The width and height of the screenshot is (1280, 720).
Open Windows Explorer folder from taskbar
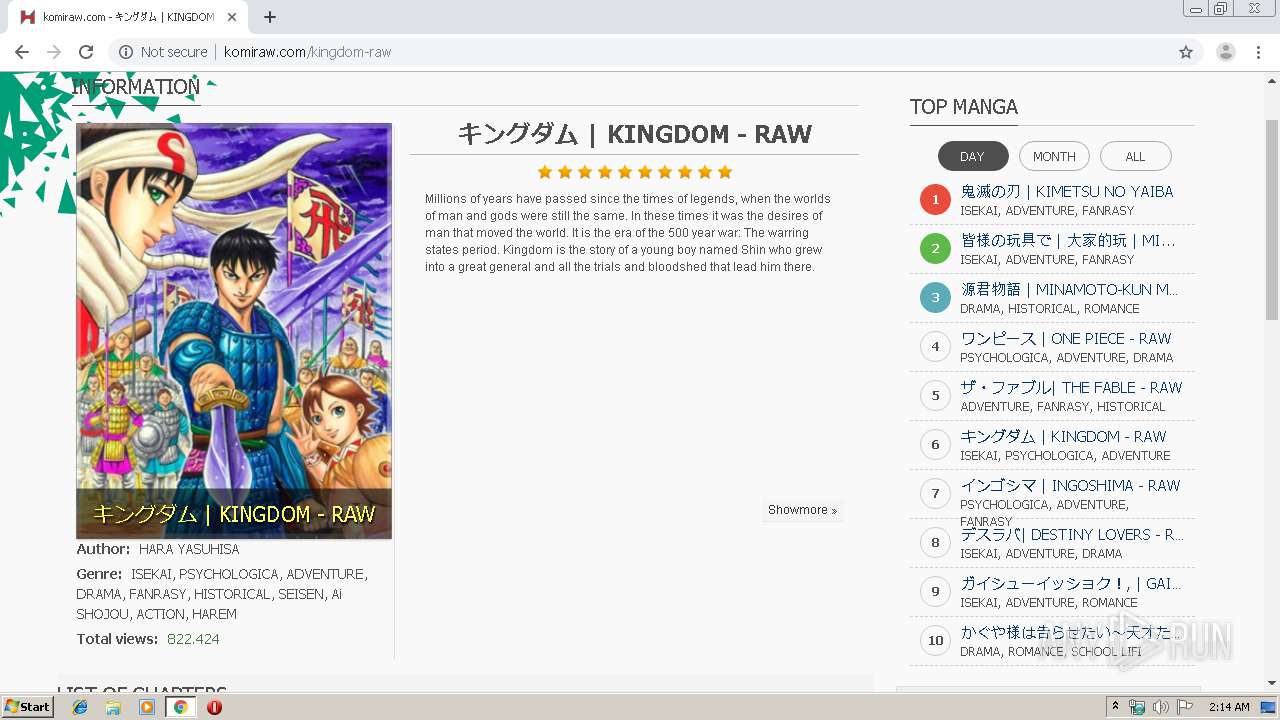pyautogui.click(x=113, y=707)
